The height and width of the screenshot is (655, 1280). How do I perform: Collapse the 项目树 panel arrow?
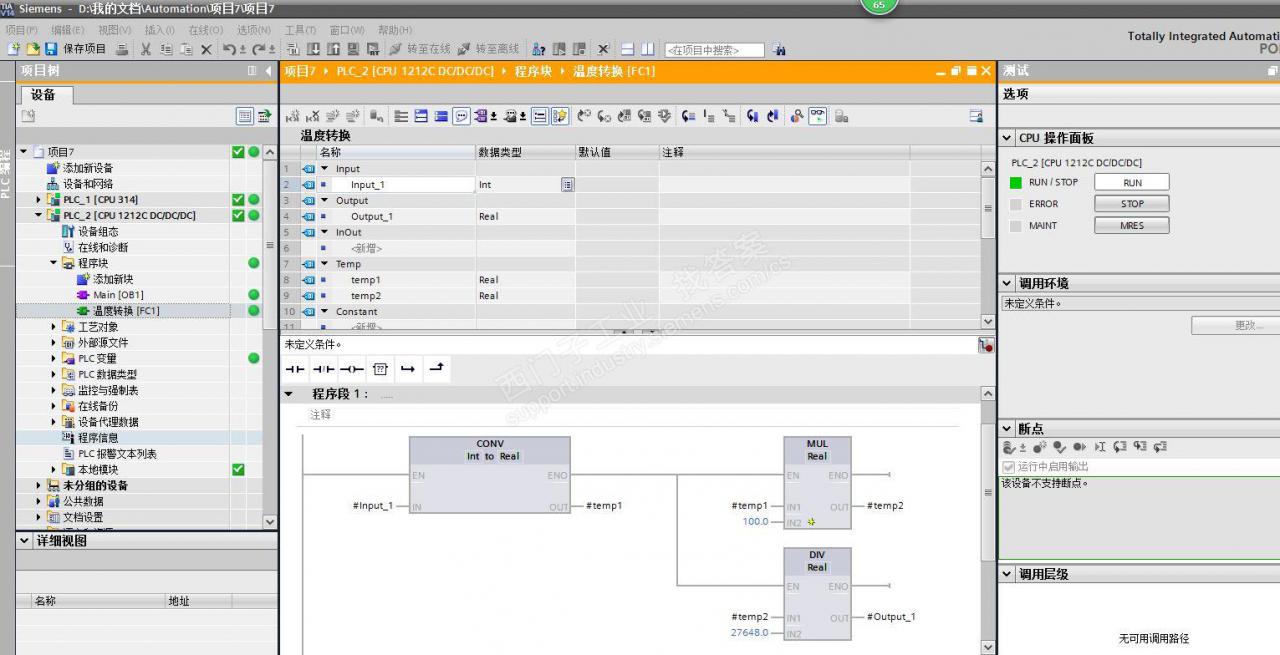268,71
